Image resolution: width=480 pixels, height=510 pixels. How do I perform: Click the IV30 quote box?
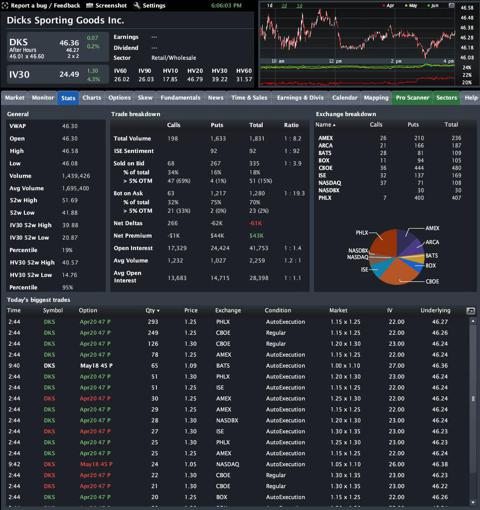57,75
